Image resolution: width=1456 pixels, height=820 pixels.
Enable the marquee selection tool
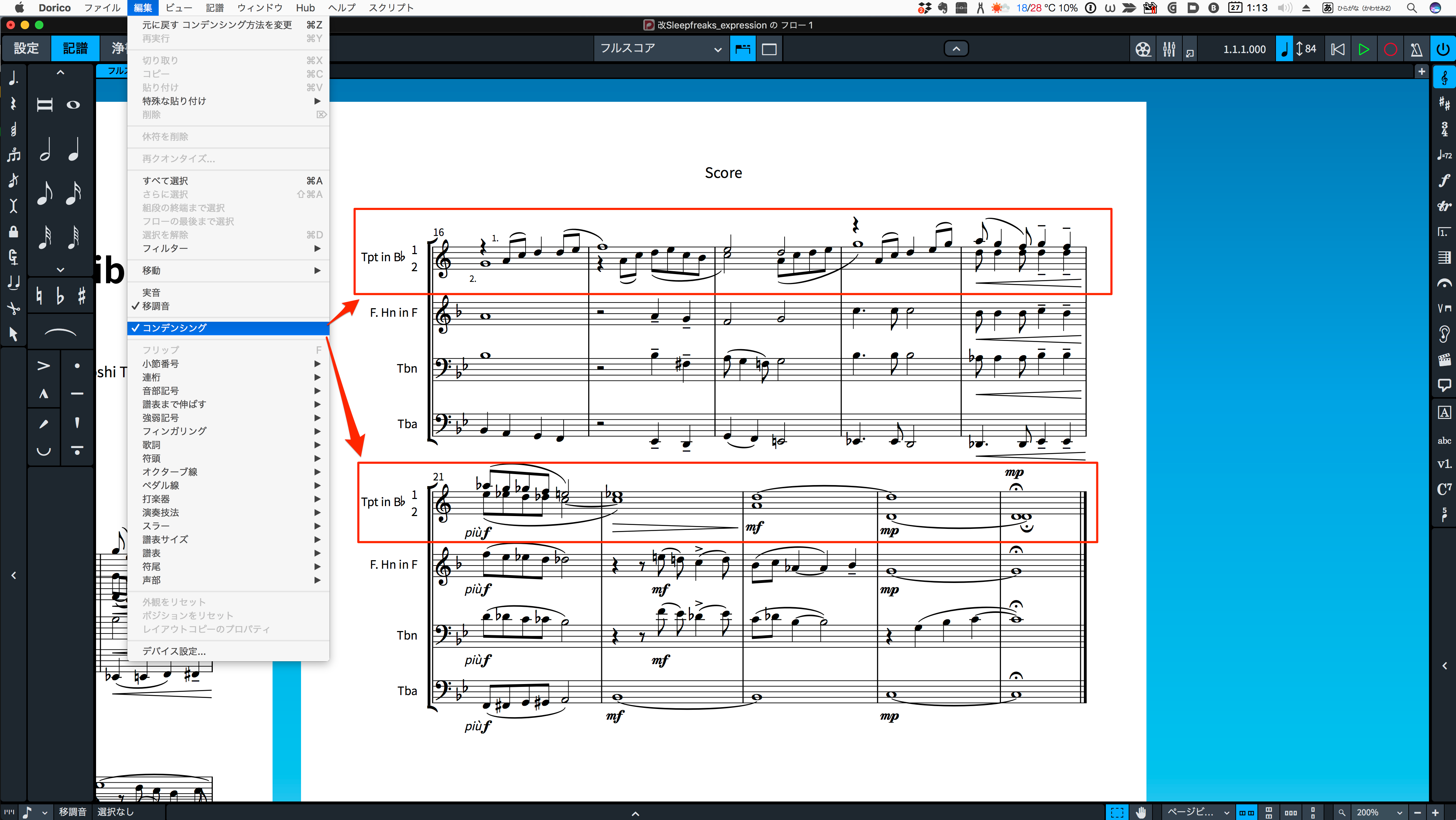(1117, 813)
